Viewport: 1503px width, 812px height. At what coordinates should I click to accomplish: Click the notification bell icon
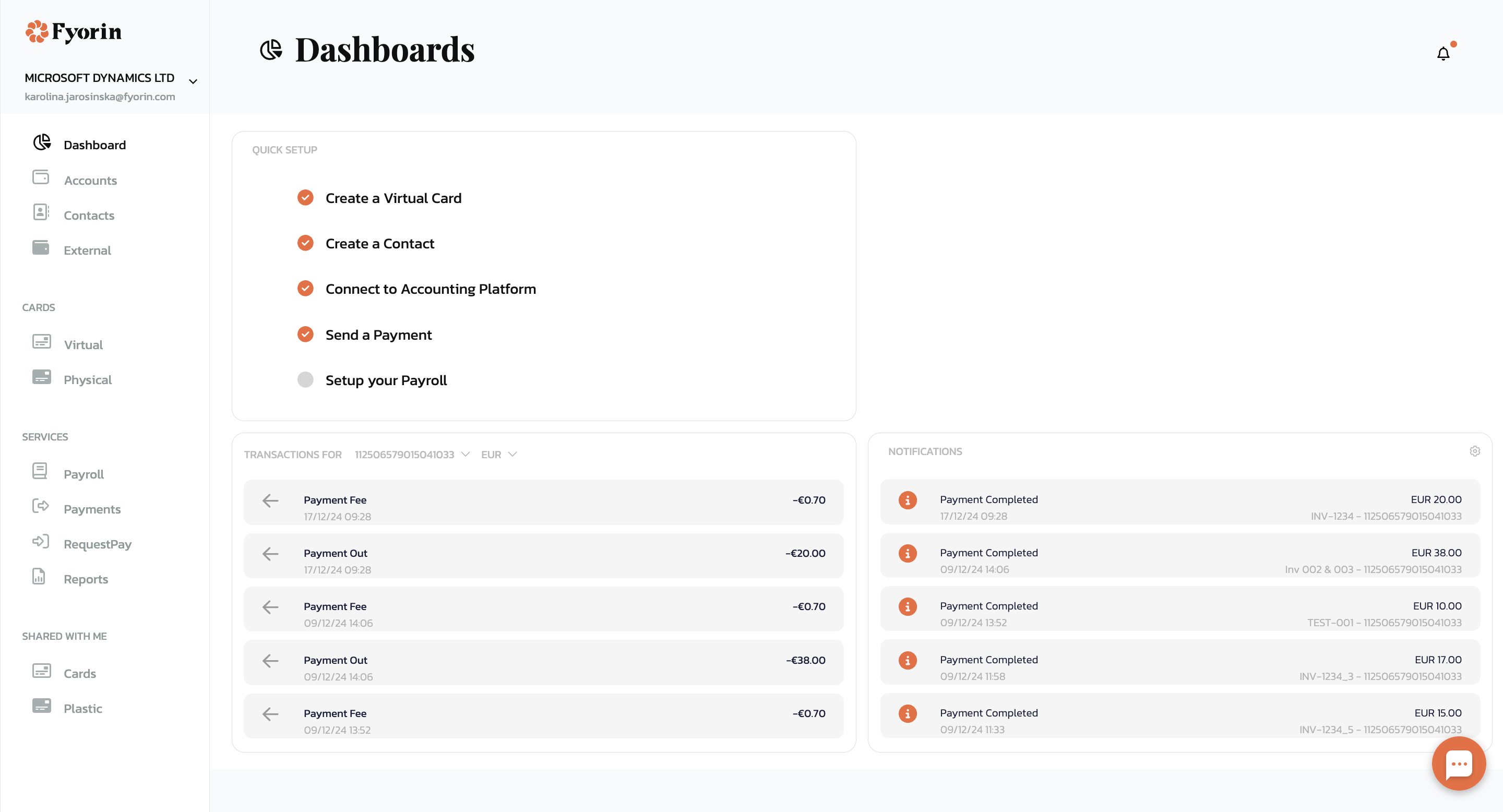pos(1442,54)
